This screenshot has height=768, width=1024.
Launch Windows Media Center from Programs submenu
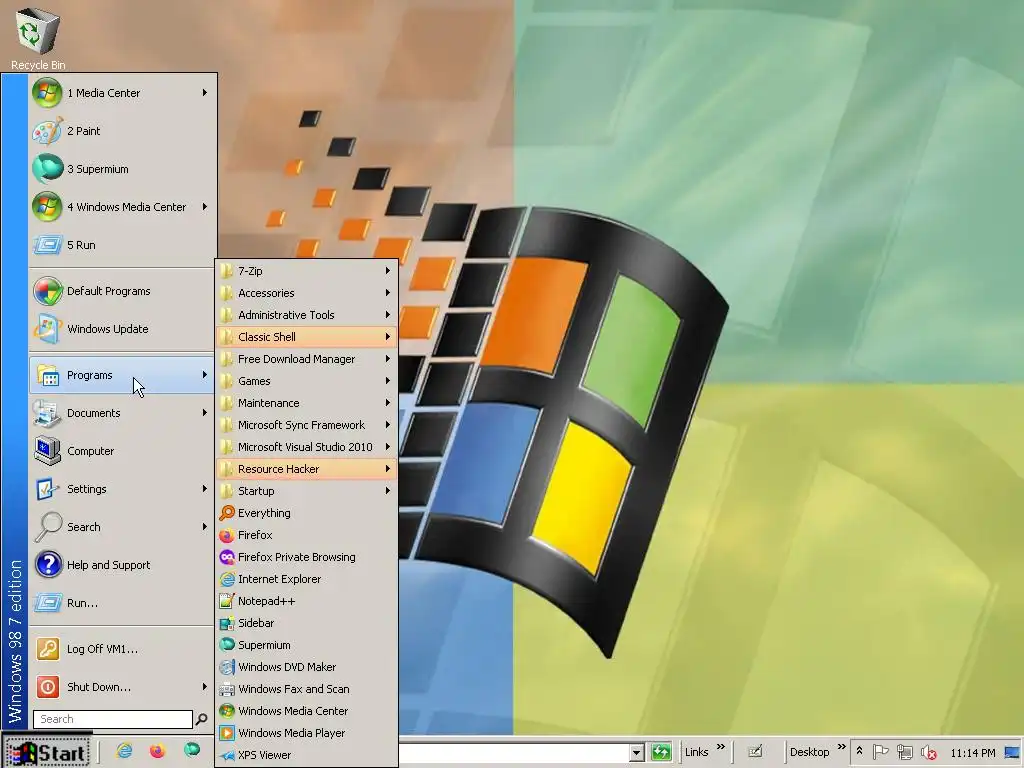[306, 711]
